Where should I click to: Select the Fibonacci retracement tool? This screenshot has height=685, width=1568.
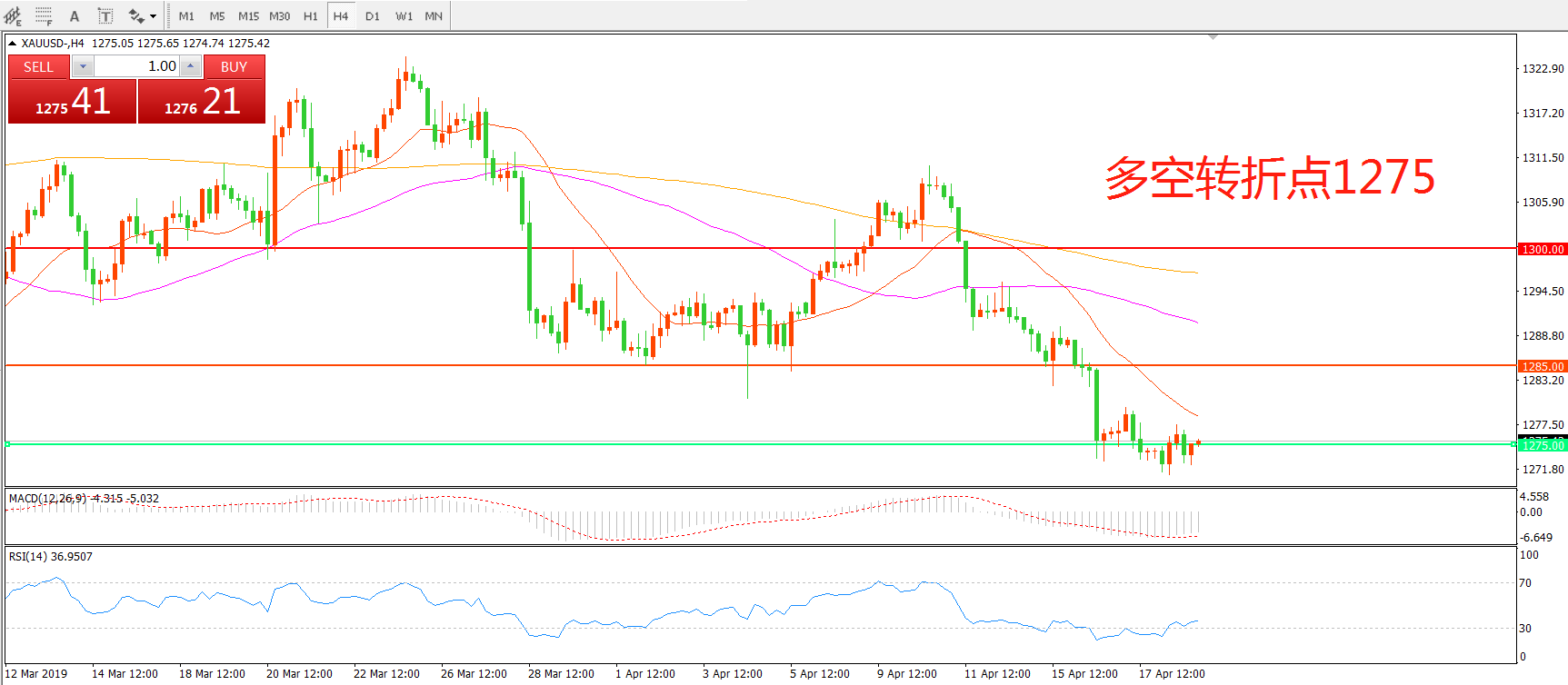(44, 15)
